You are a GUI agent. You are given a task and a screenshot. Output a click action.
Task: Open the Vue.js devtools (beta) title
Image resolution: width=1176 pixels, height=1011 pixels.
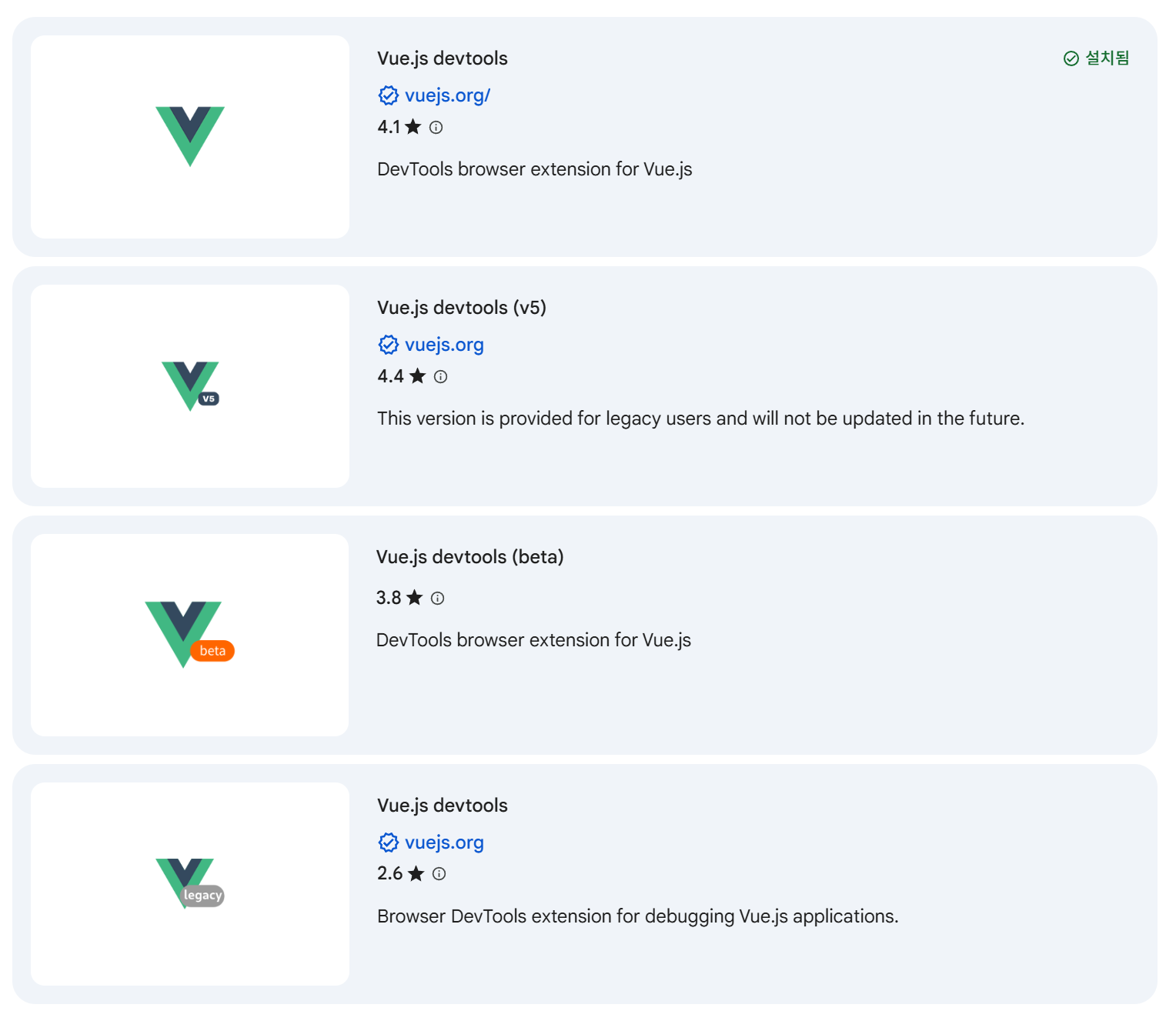coord(469,557)
